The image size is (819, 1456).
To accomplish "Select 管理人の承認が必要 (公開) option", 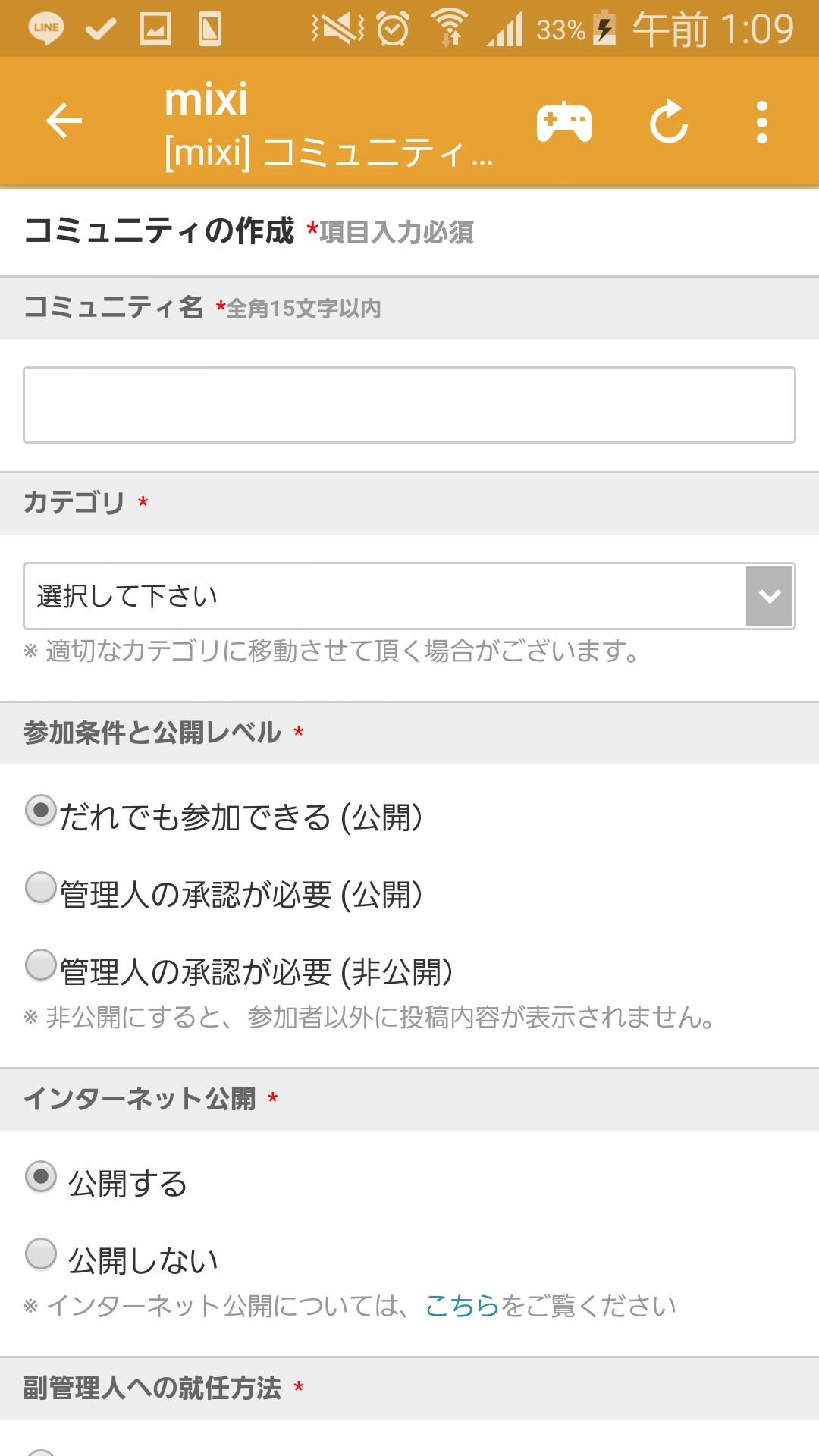I will coord(41,888).
